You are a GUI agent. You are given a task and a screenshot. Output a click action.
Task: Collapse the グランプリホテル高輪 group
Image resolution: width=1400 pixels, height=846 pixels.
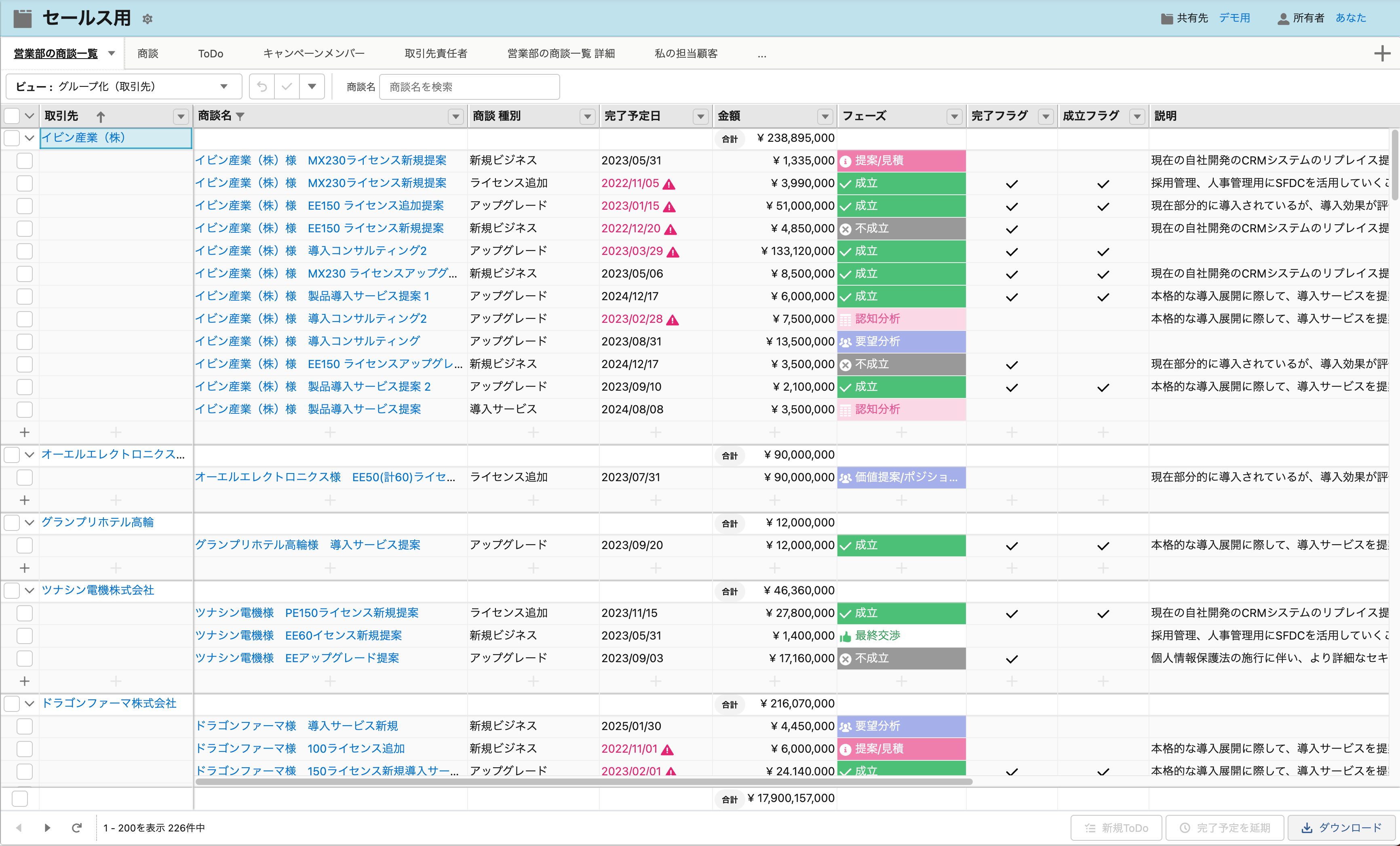[30, 523]
